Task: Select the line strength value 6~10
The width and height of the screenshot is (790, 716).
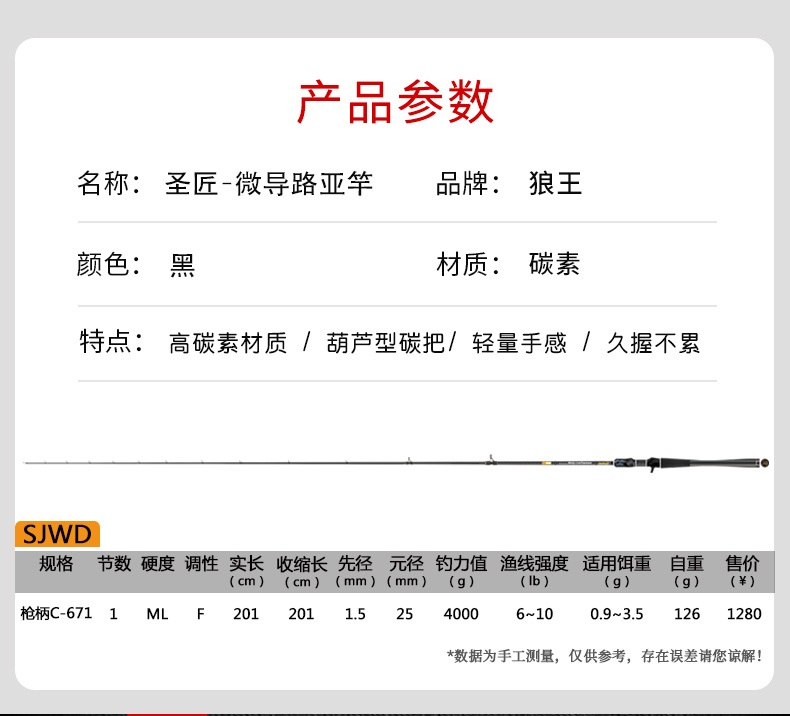Action: pos(535,614)
